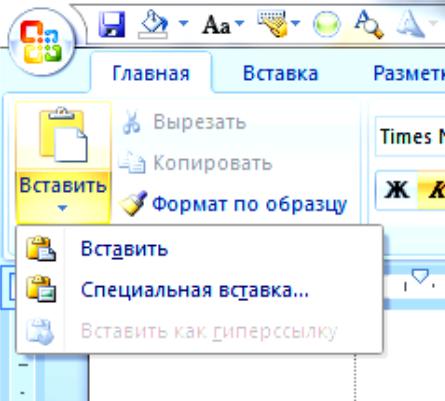Click the Вставить menu item clipboard icon
The image size is (445, 401).
coord(41,249)
